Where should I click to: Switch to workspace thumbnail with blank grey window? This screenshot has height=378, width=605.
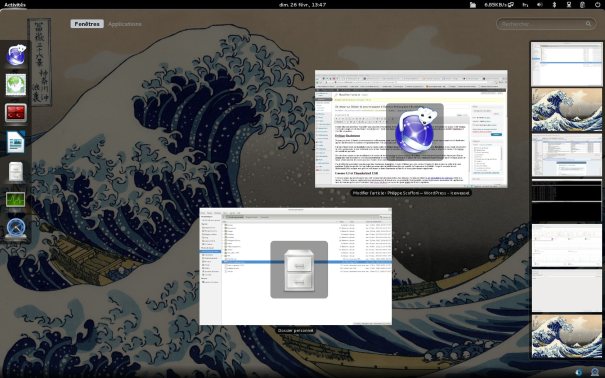pos(567,291)
